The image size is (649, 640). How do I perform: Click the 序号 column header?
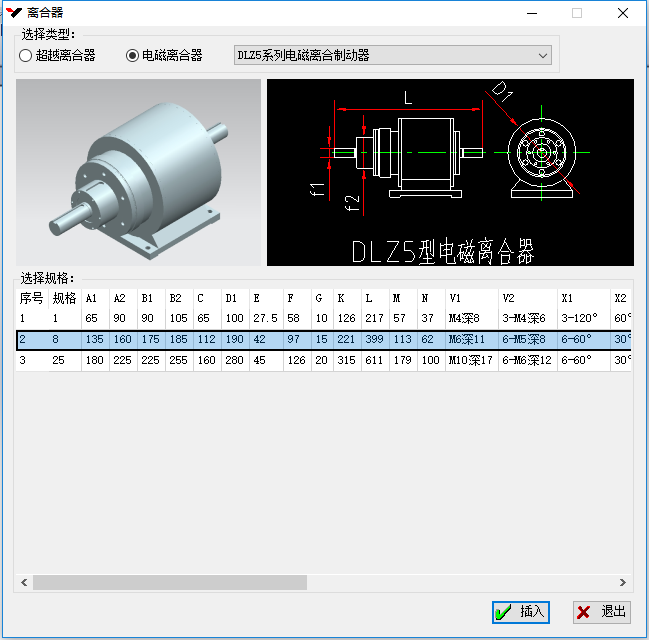[x=31, y=298]
